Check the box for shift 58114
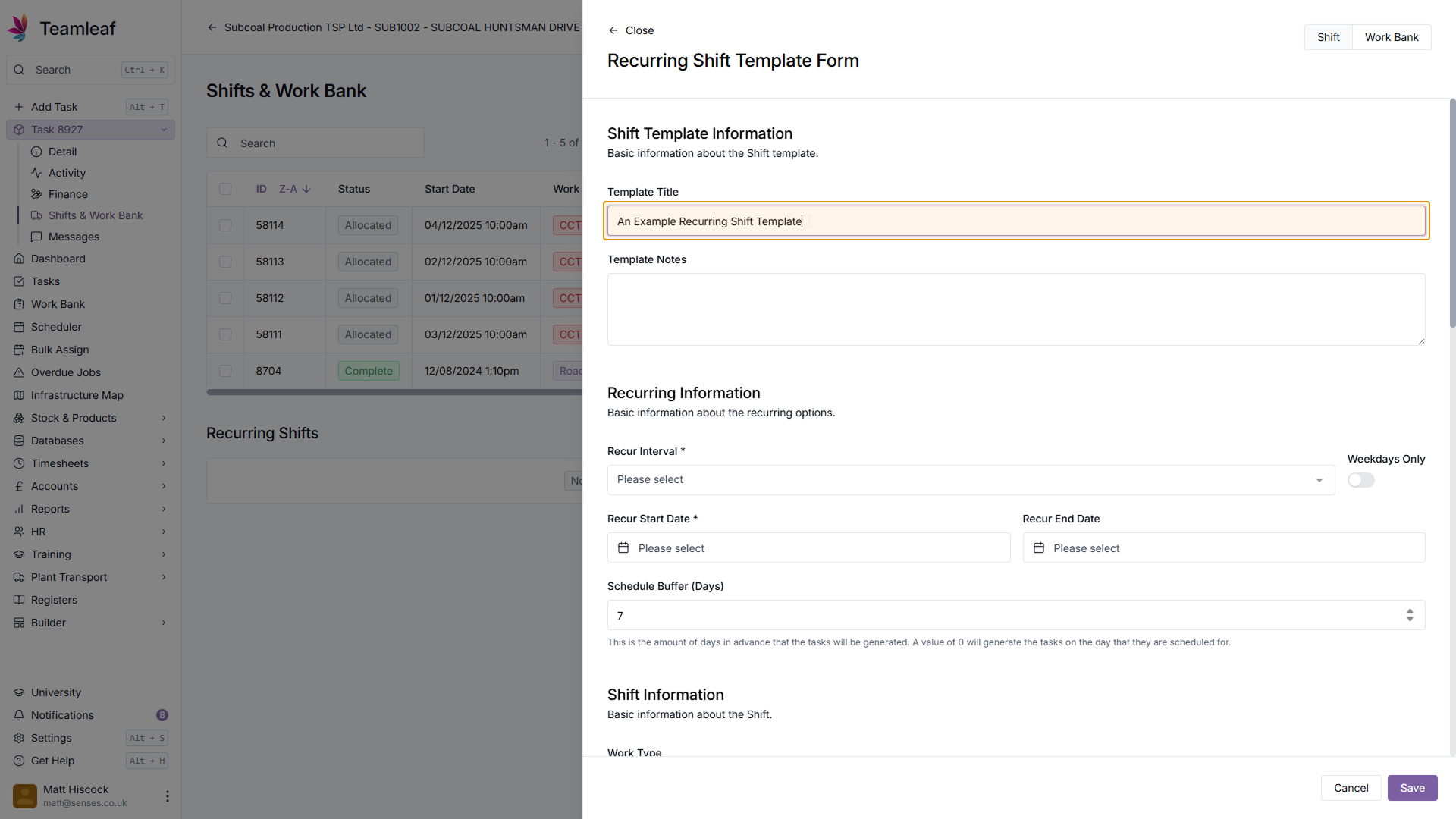This screenshot has width=1456, height=819. (225, 225)
